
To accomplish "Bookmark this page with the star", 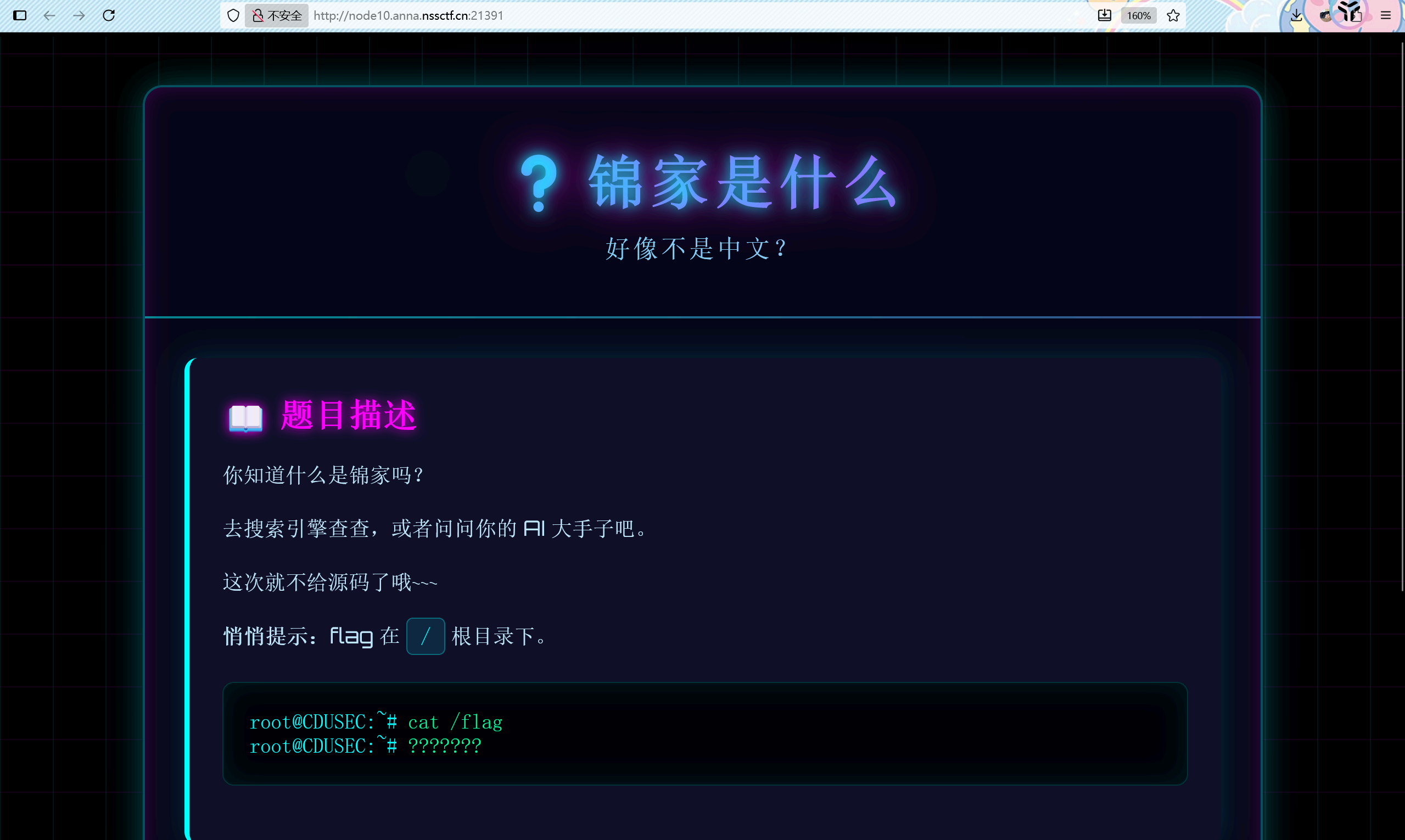I will click(x=1173, y=15).
